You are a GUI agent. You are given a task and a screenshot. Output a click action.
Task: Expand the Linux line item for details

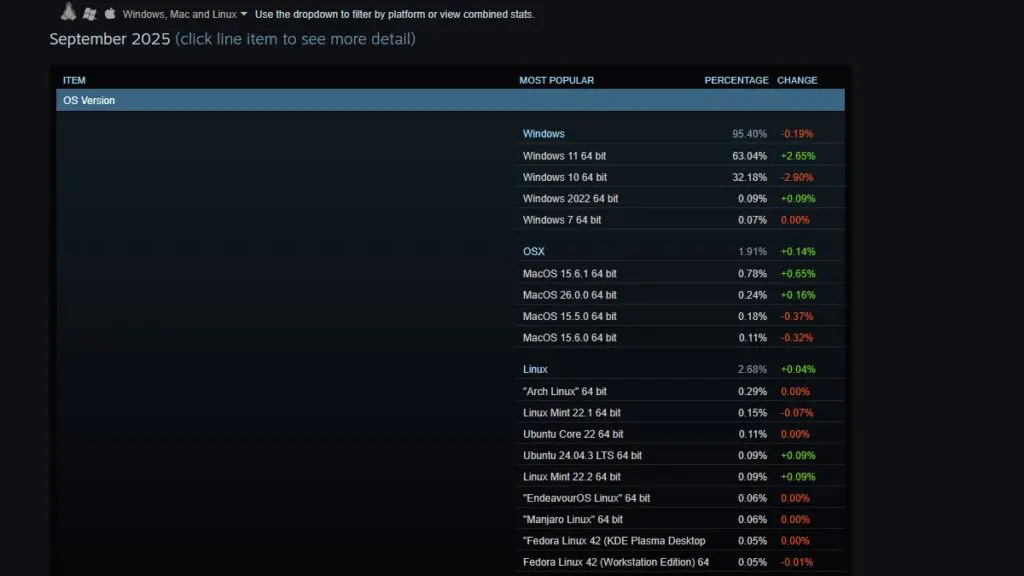click(535, 369)
